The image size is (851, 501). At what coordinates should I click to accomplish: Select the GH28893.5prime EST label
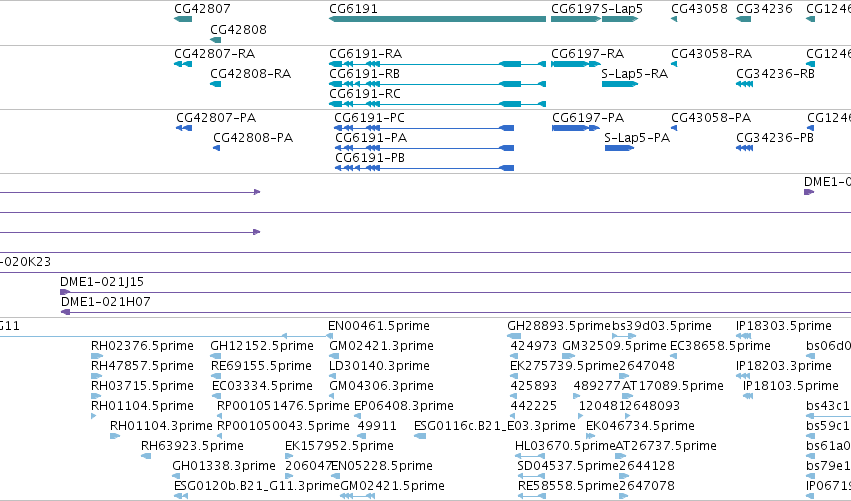[559, 326]
